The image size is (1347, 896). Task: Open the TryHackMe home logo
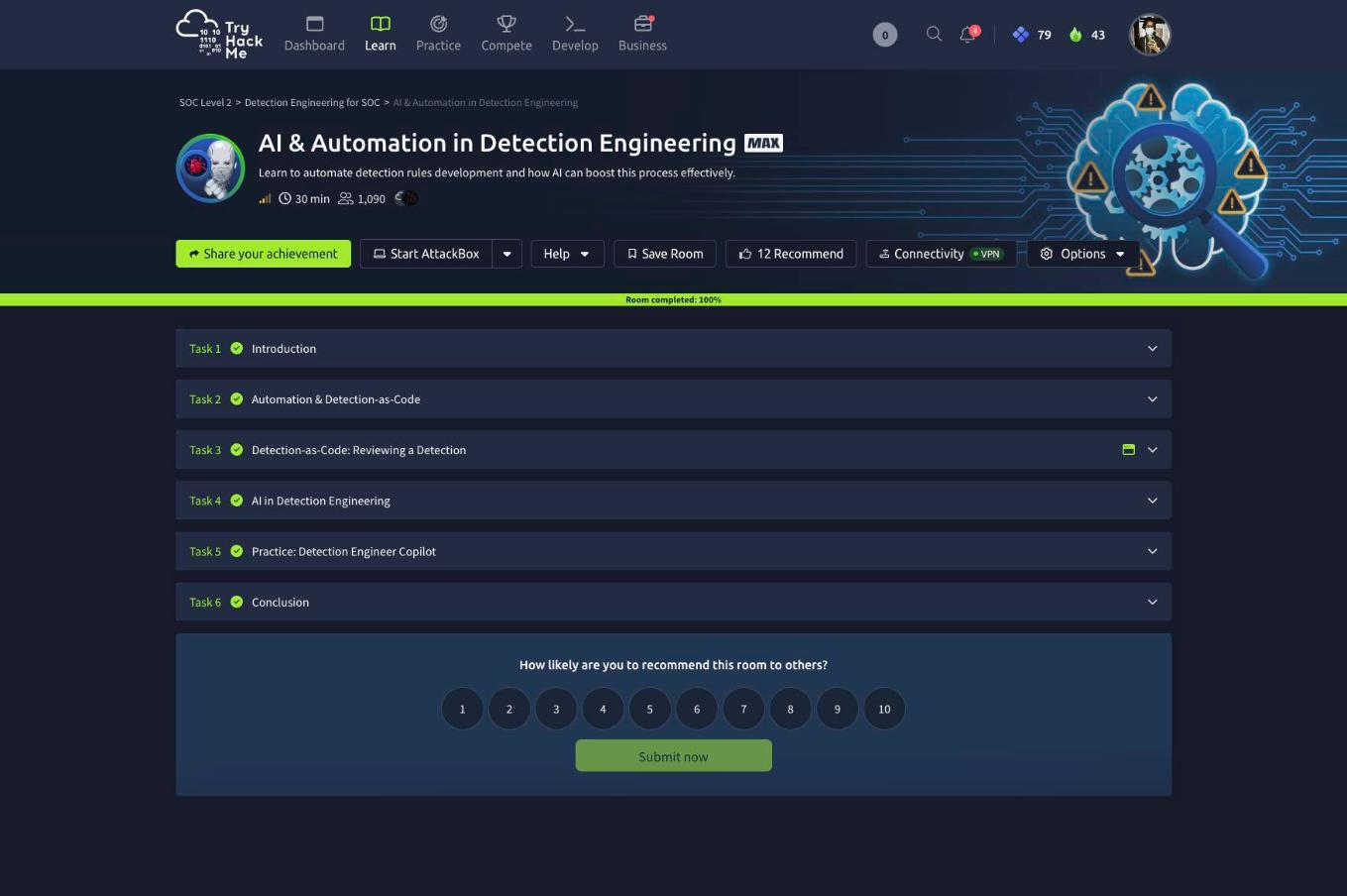[219, 34]
